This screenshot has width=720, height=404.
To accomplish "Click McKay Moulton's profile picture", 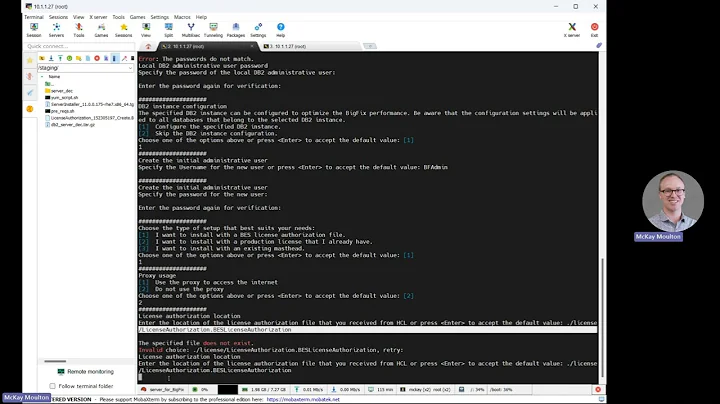I will tap(673, 201).
